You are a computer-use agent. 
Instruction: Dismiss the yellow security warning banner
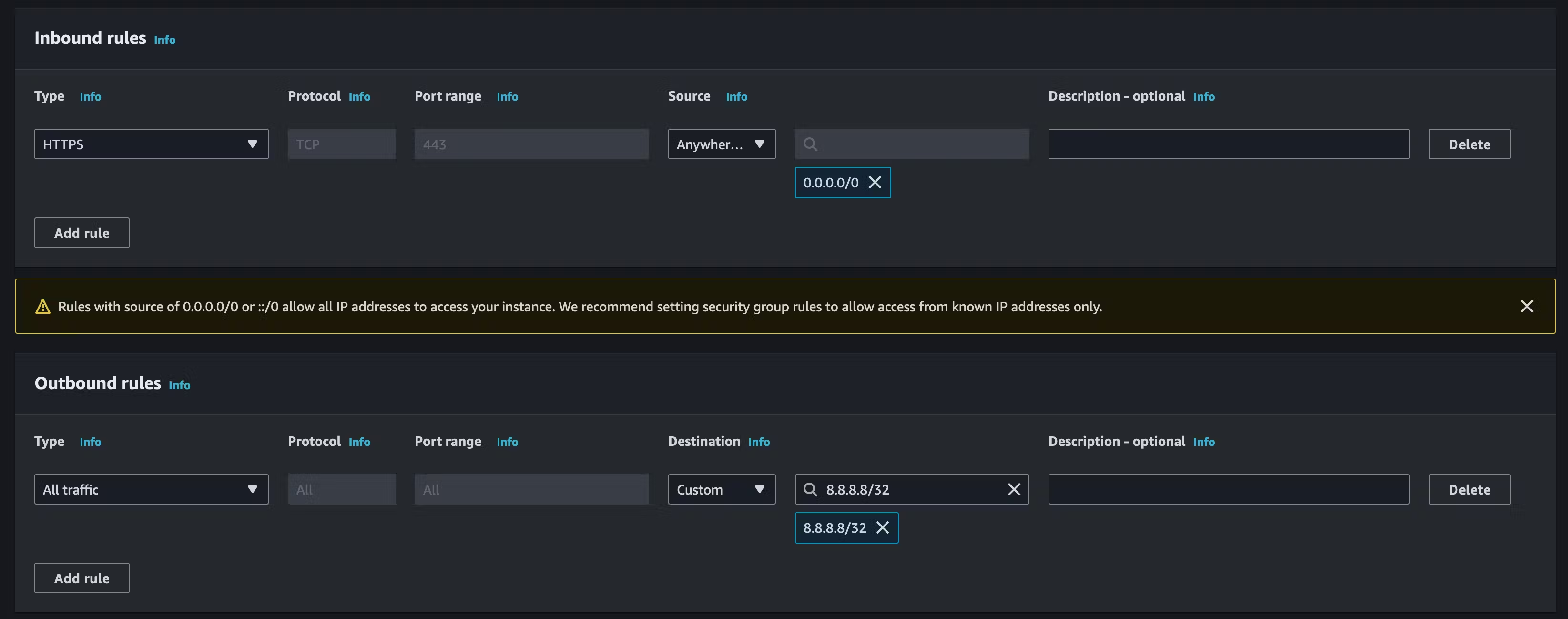click(1527, 306)
